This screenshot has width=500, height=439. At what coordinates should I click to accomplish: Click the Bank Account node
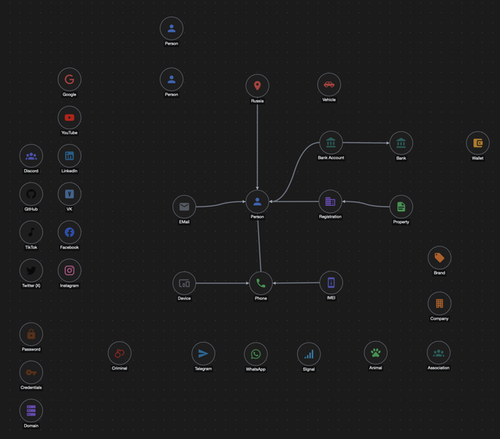(x=331, y=143)
